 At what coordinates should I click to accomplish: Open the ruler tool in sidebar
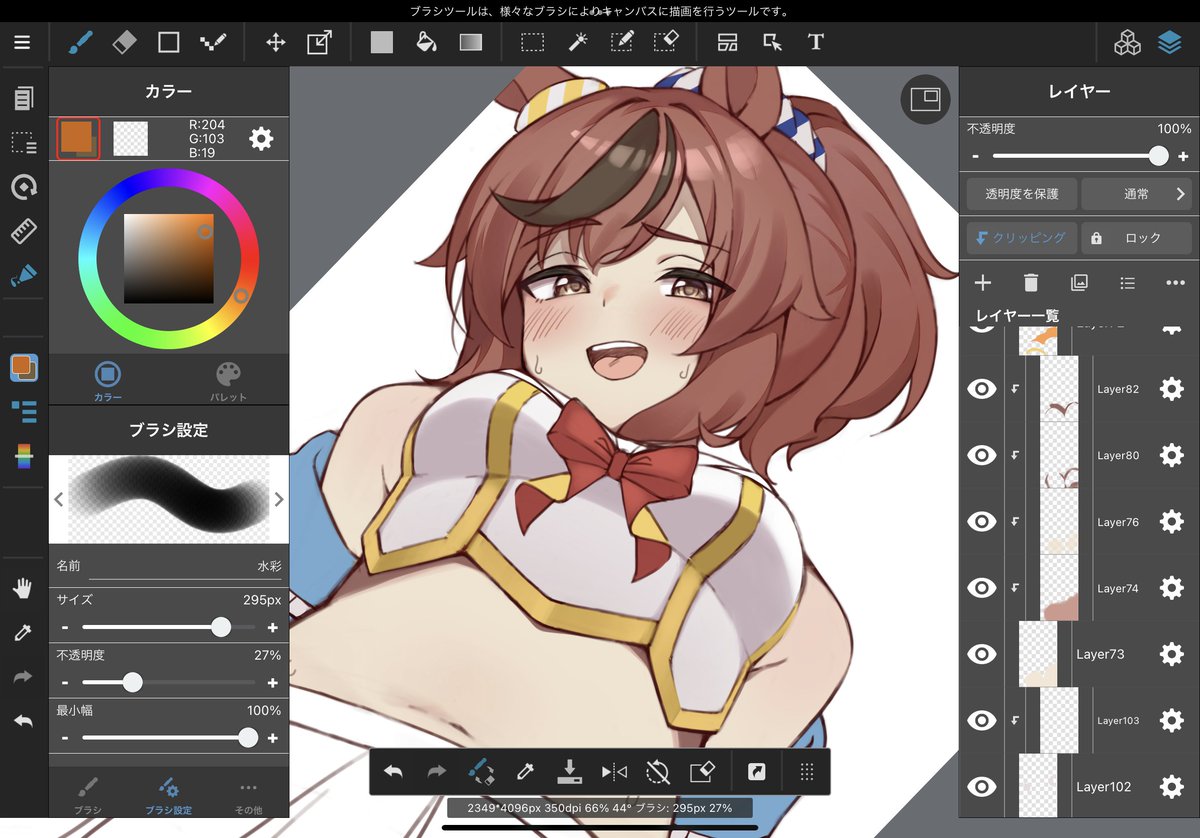click(x=23, y=231)
